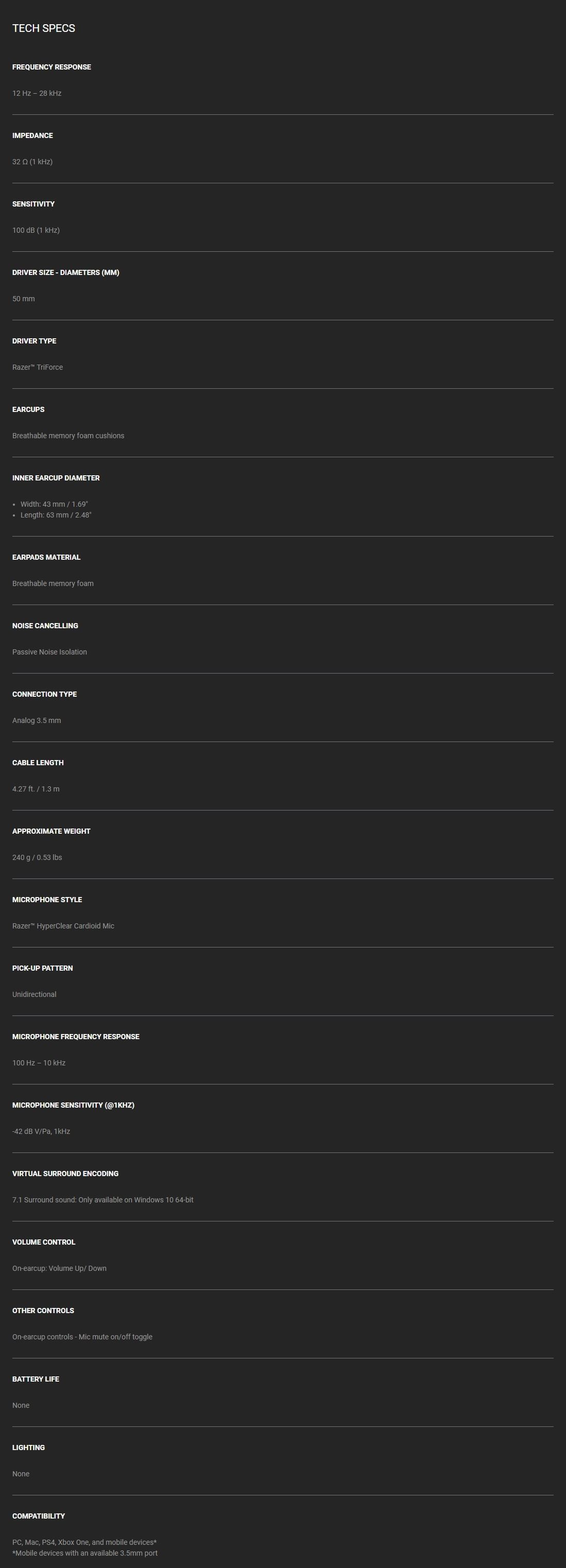Click the Analog 3.5 mm connection value
Viewport: 566px width, 1568px height.
[x=37, y=720]
